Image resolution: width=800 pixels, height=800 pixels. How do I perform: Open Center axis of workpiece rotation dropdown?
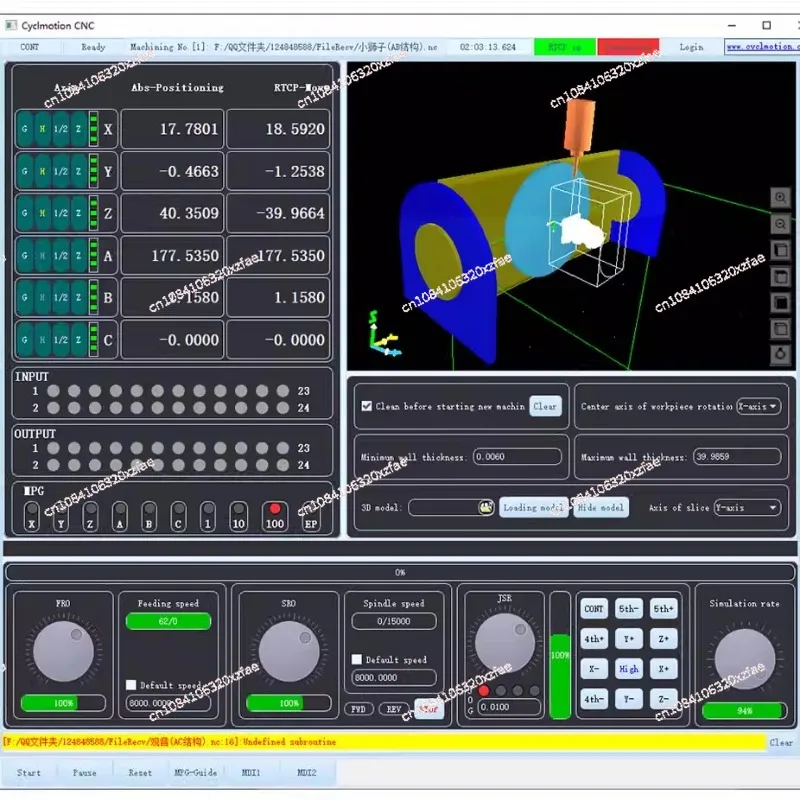pyautogui.click(x=758, y=406)
